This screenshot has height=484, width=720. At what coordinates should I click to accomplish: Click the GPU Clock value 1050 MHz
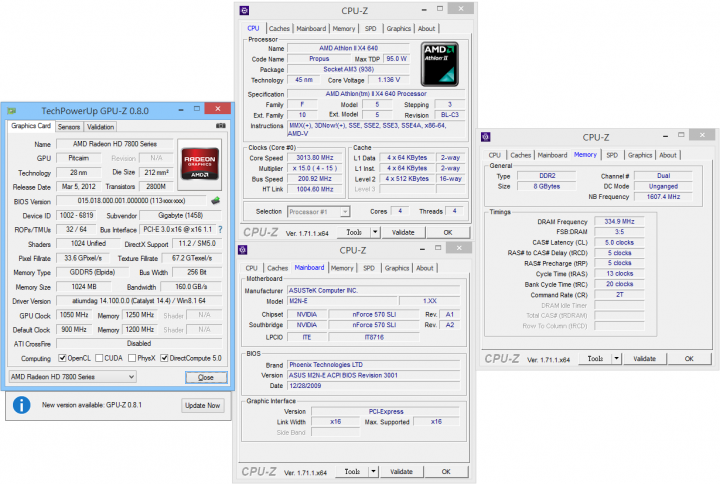pyautogui.click(x=74, y=315)
